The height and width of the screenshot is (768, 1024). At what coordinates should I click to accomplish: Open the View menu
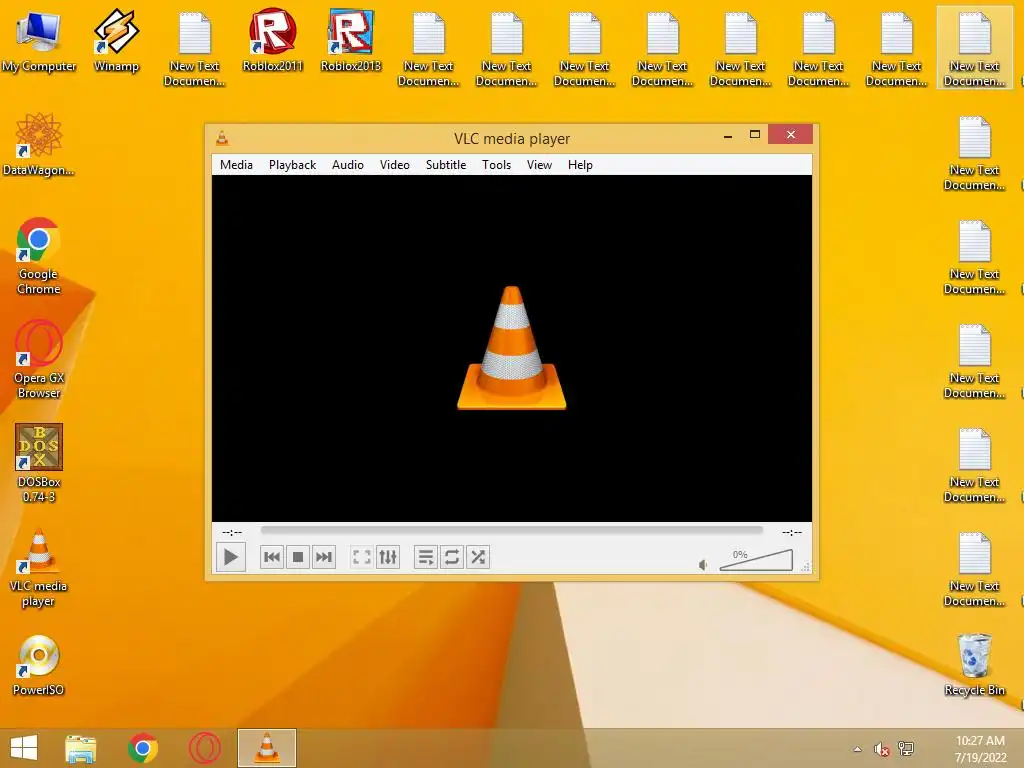(x=539, y=165)
